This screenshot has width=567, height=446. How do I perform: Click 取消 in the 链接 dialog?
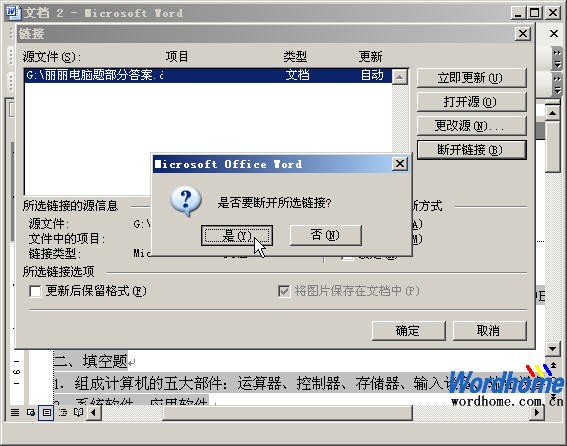(x=490, y=331)
